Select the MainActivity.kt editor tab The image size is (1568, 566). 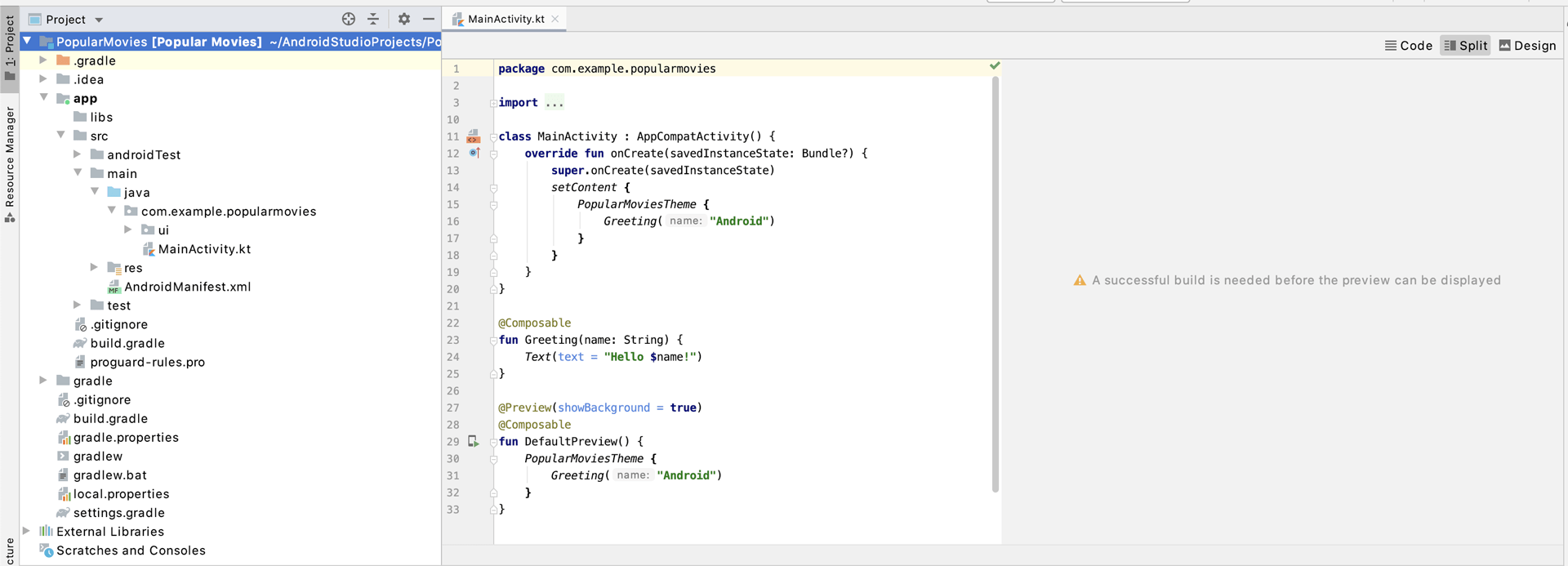coord(505,19)
